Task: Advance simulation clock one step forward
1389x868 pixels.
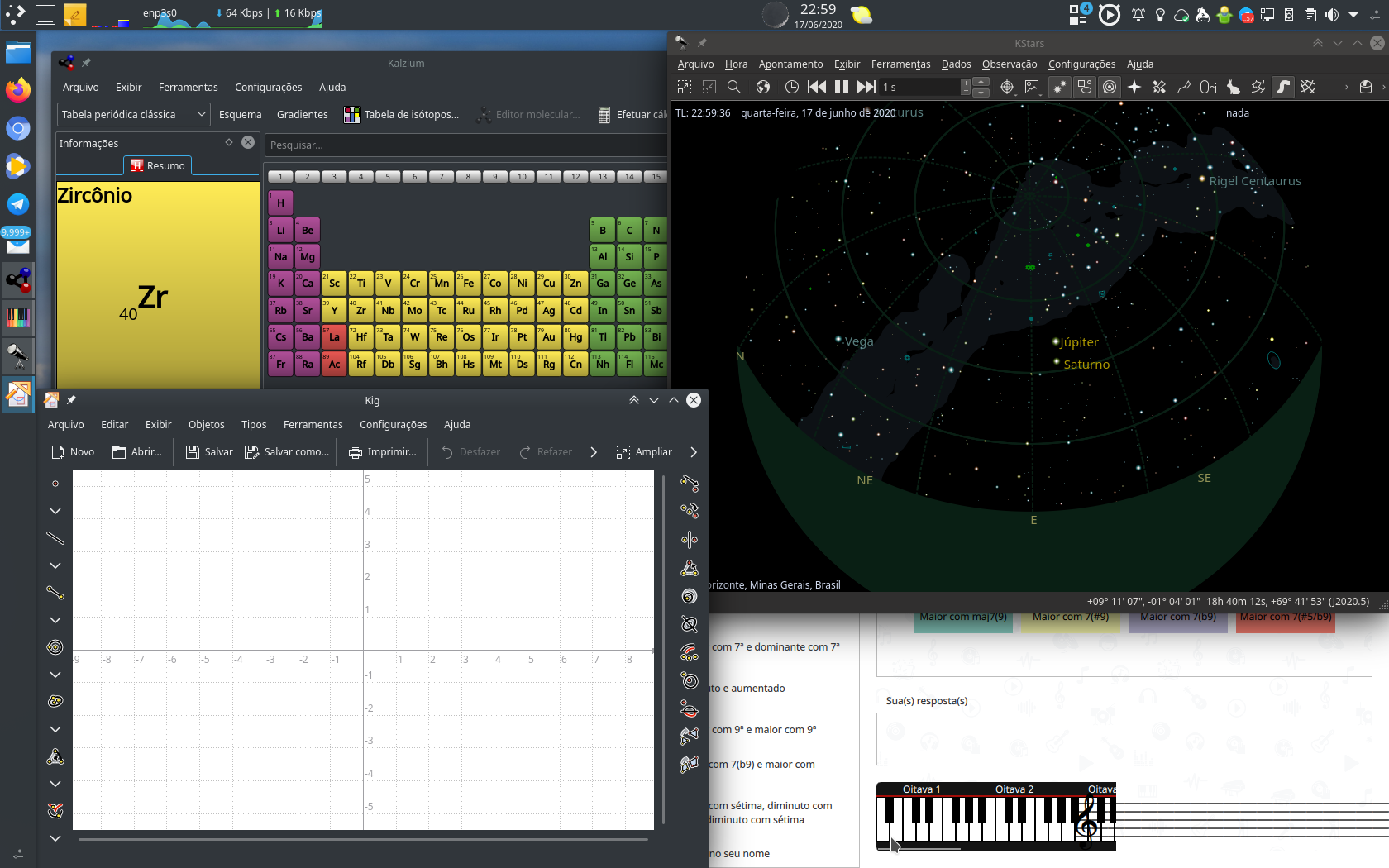Action: tap(866, 87)
